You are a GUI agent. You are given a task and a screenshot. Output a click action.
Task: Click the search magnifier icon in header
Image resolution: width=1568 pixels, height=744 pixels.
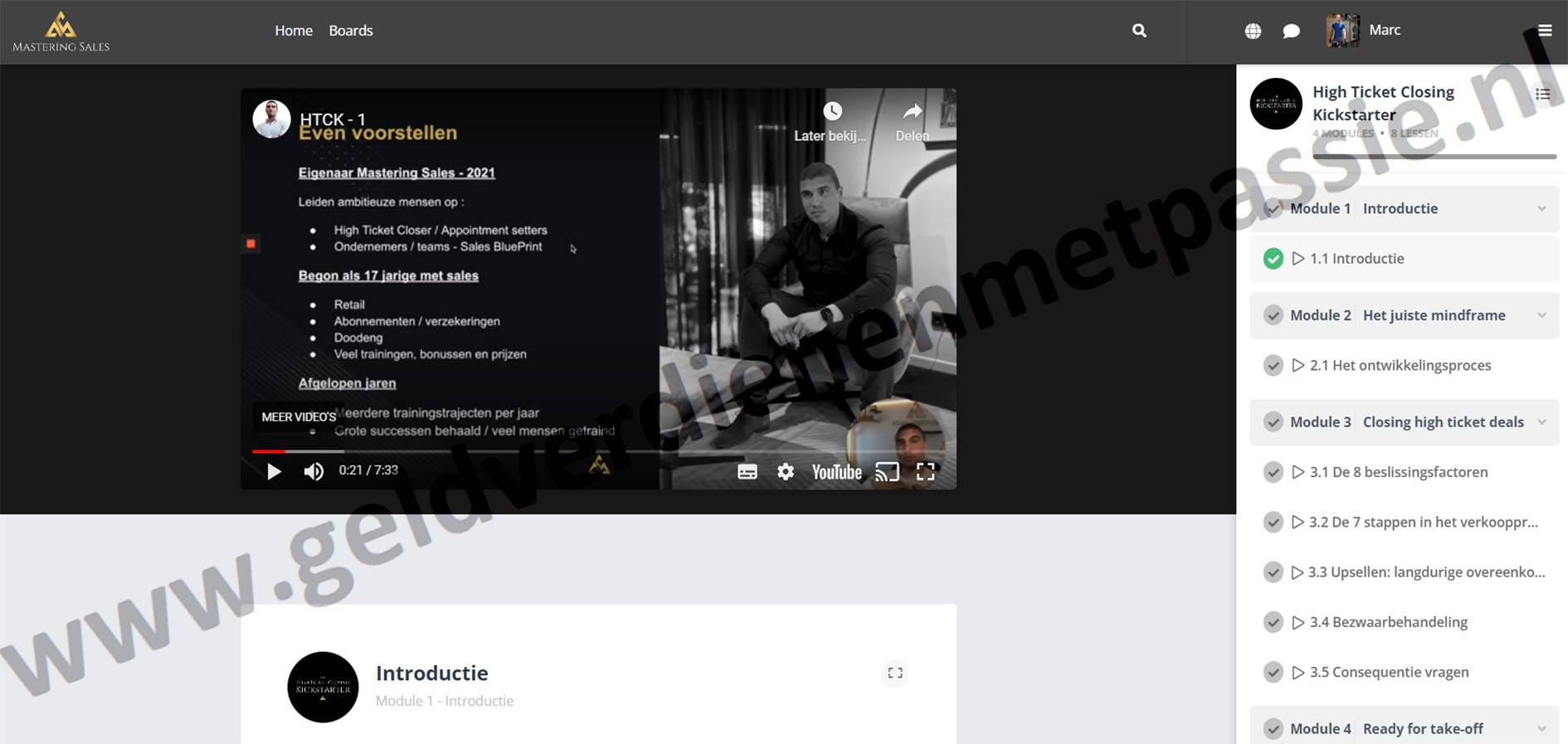[1139, 31]
